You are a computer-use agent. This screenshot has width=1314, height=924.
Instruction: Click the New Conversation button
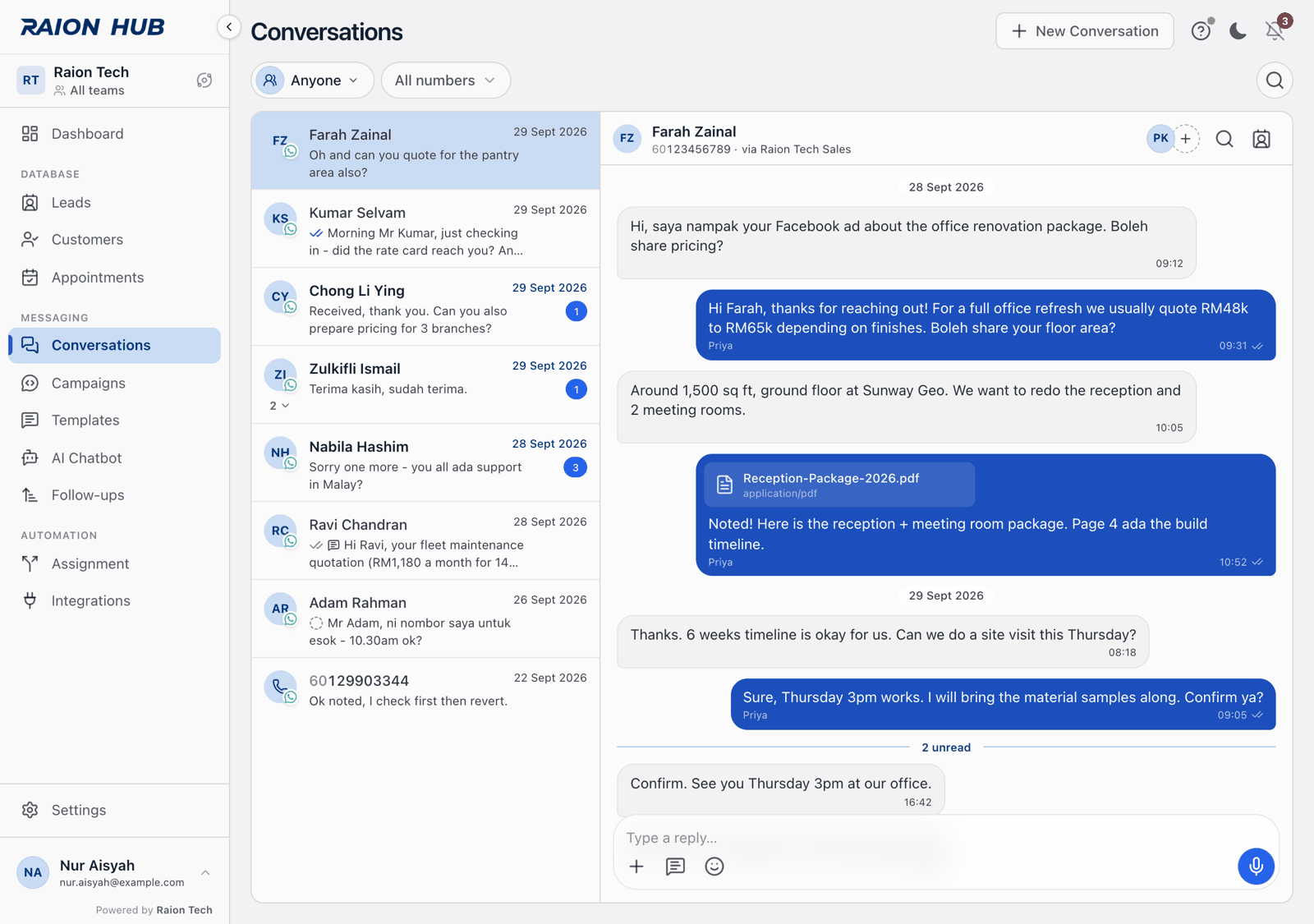click(x=1084, y=31)
